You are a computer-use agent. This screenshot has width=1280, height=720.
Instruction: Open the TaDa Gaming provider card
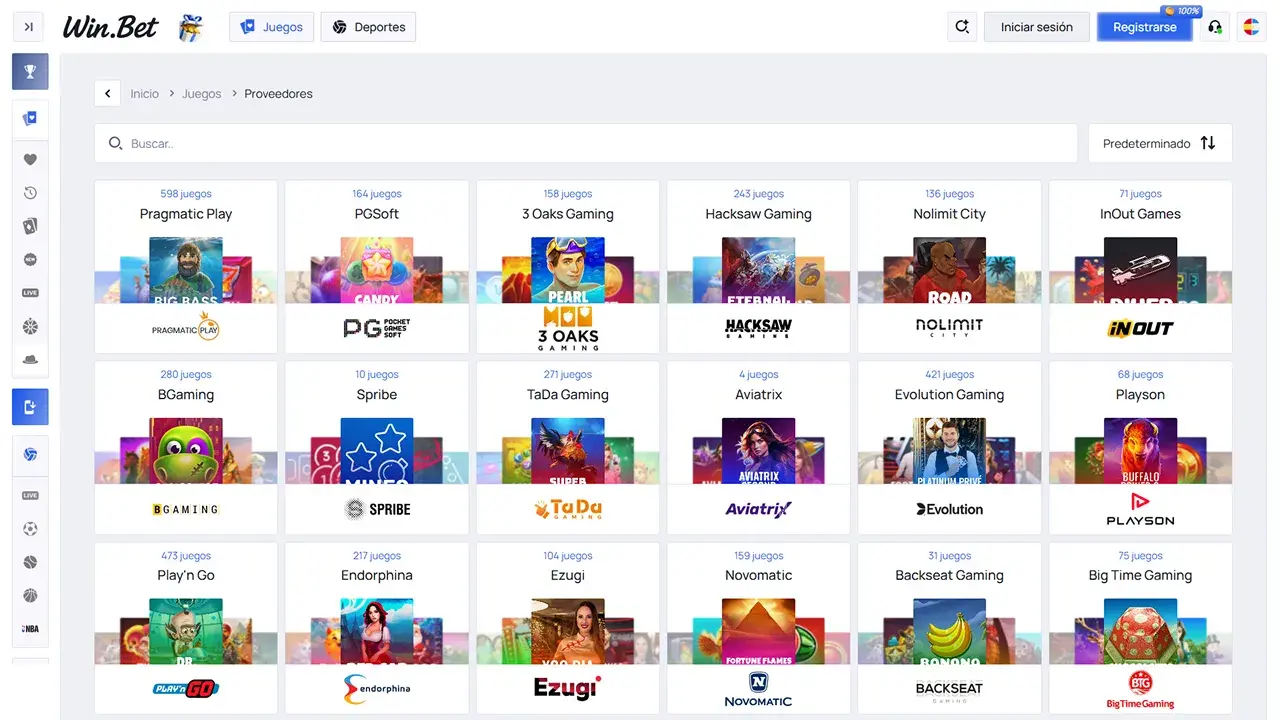[x=568, y=447]
